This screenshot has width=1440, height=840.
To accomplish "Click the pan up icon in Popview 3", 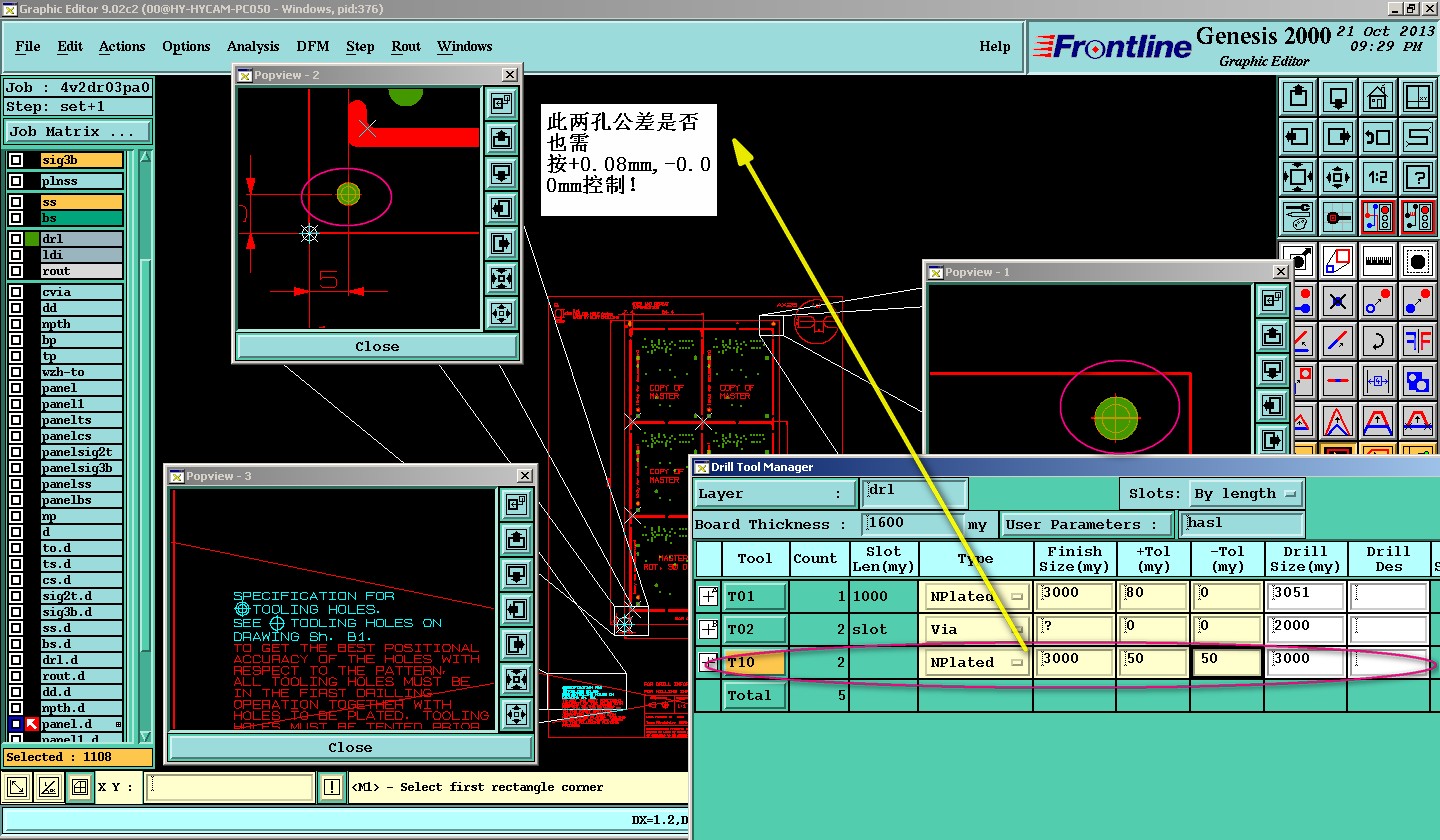I will (x=516, y=540).
